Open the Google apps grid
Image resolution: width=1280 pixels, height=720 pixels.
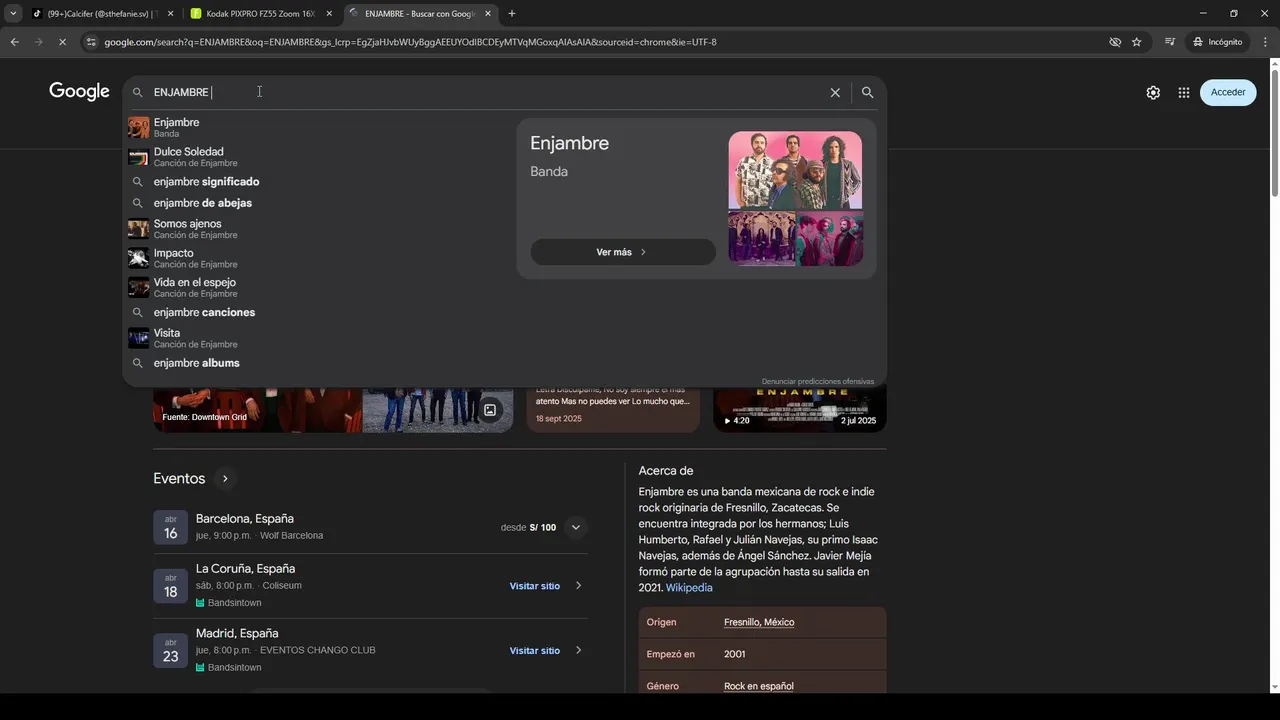[x=1184, y=92]
